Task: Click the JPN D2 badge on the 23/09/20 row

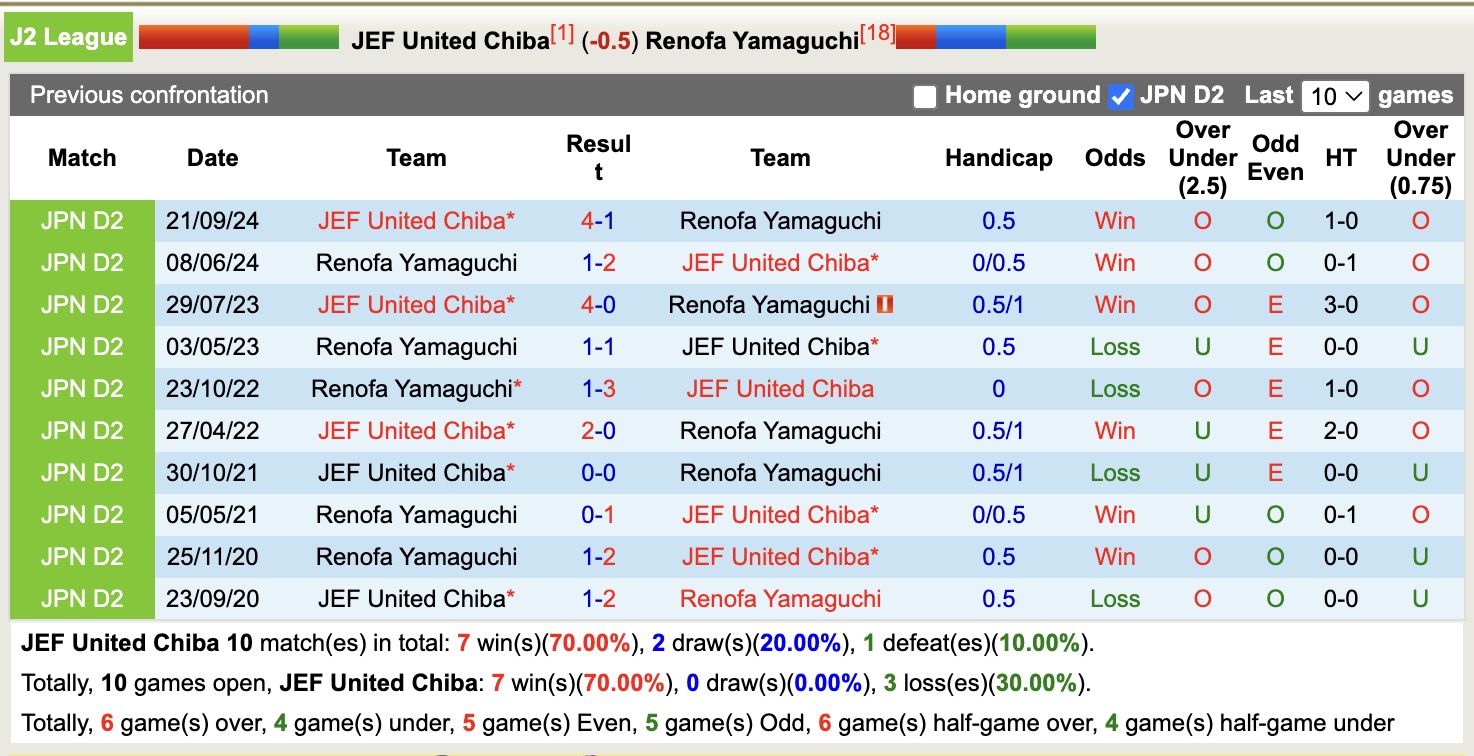Action: coord(81,598)
